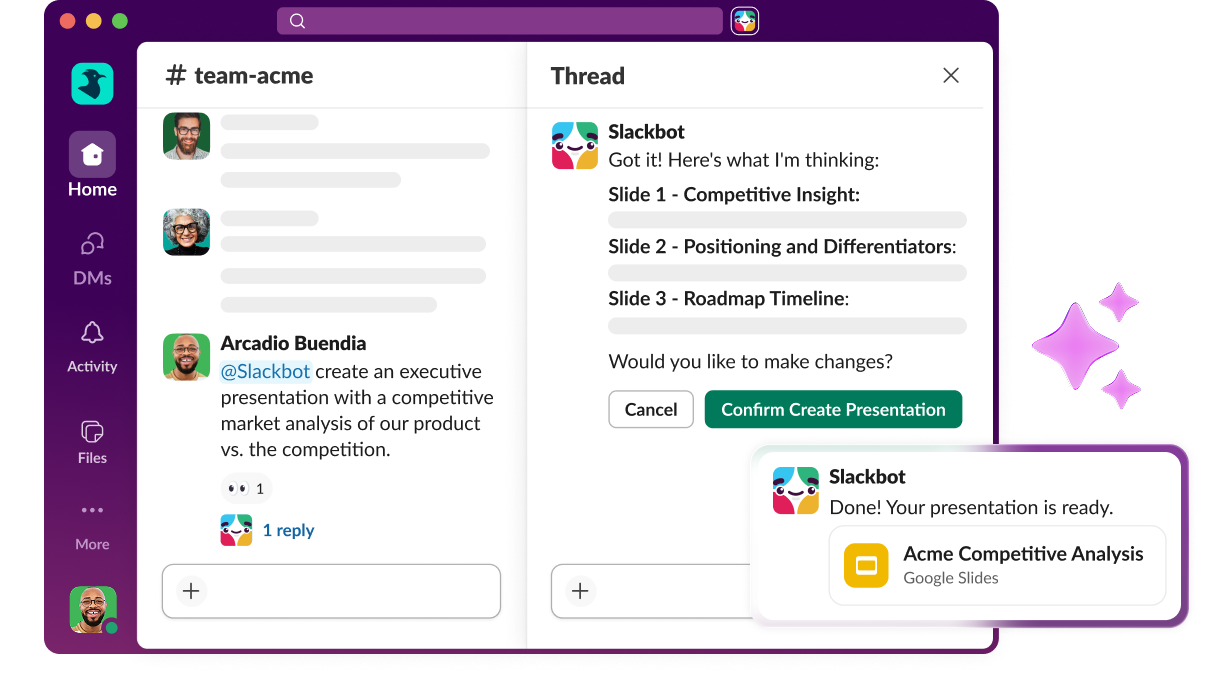Click the Slackbot name in thread

[x=646, y=131]
